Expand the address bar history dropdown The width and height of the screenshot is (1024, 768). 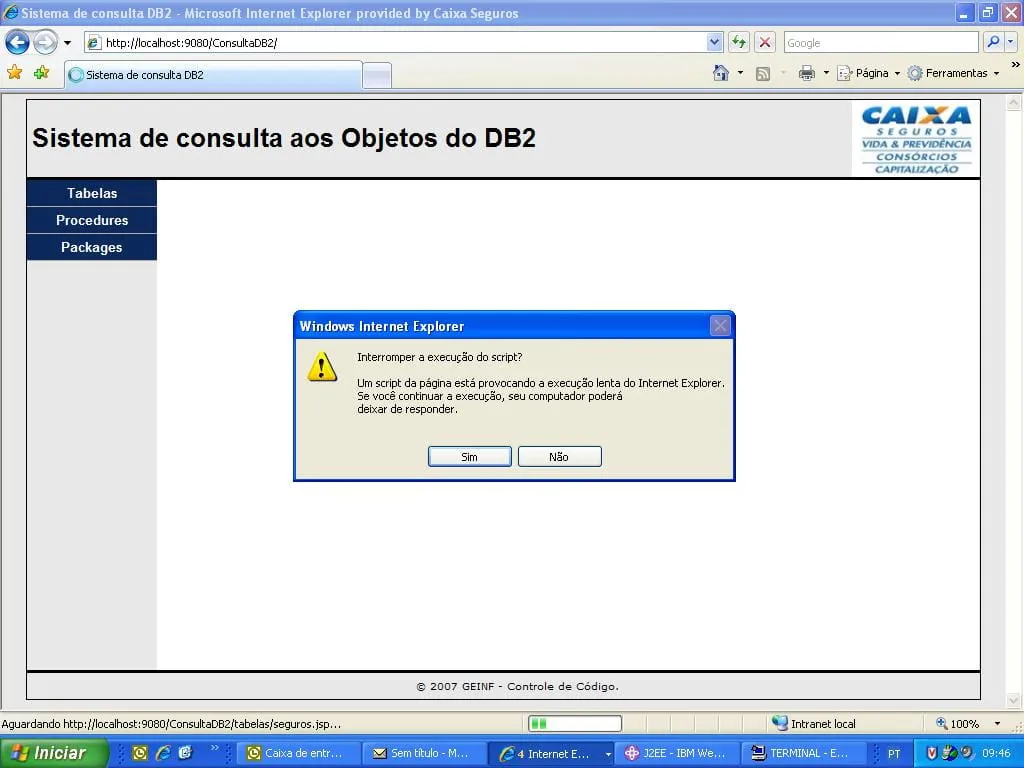click(714, 43)
